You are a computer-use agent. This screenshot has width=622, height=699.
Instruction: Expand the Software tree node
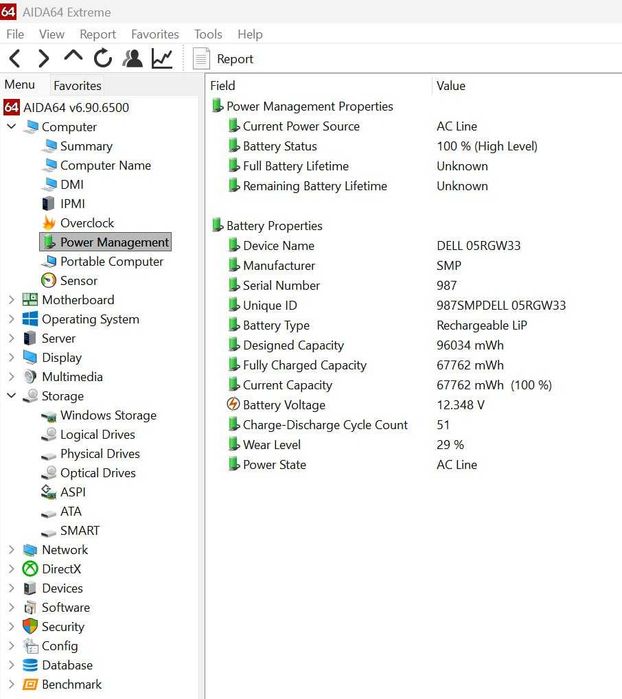point(12,607)
